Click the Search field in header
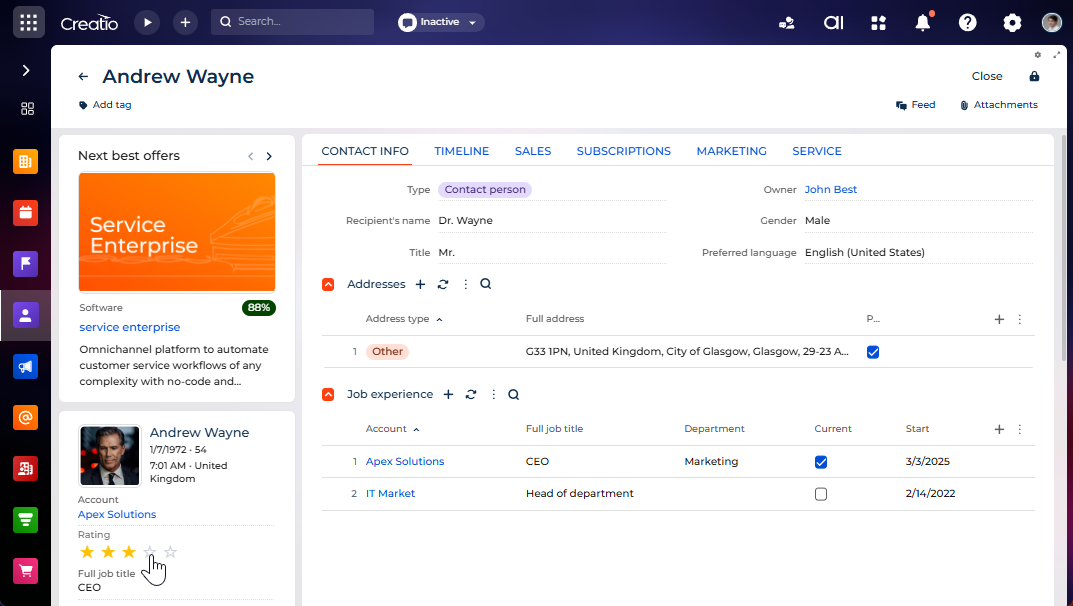The image size is (1073, 606). [292, 22]
